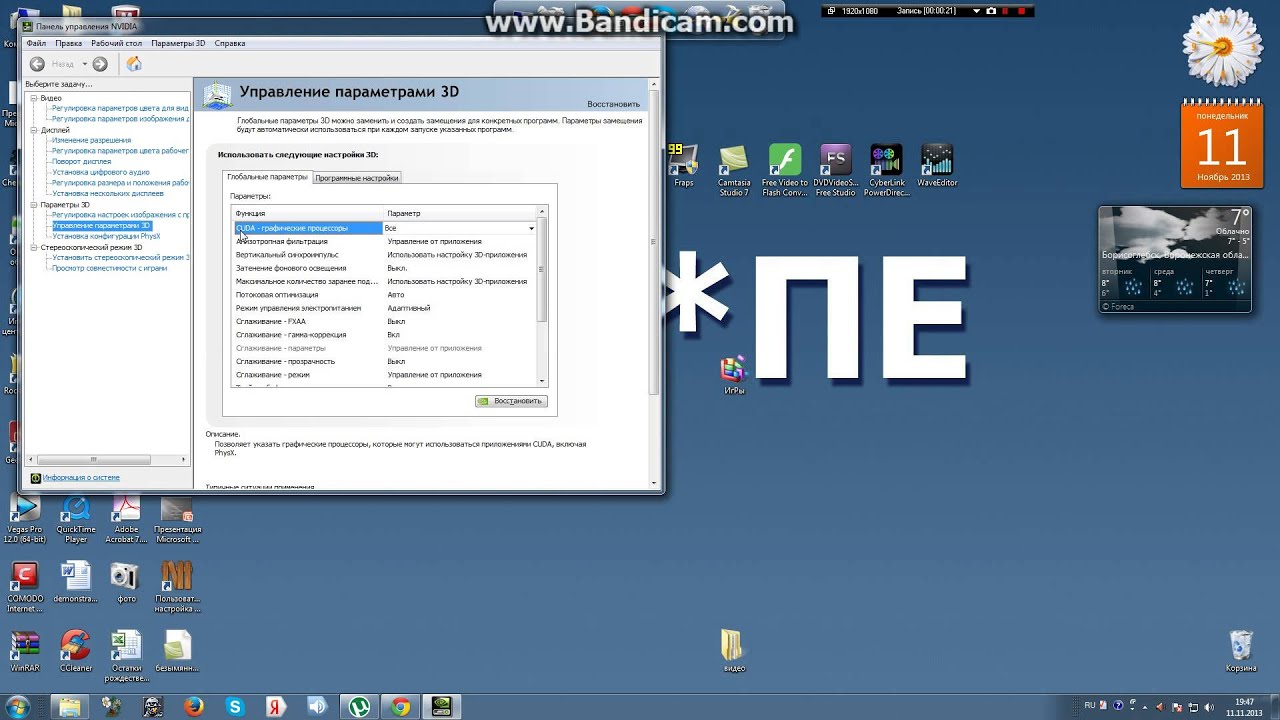Launch CCleaner from the desktop
Image resolution: width=1280 pixels, height=720 pixels.
(76, 651)
